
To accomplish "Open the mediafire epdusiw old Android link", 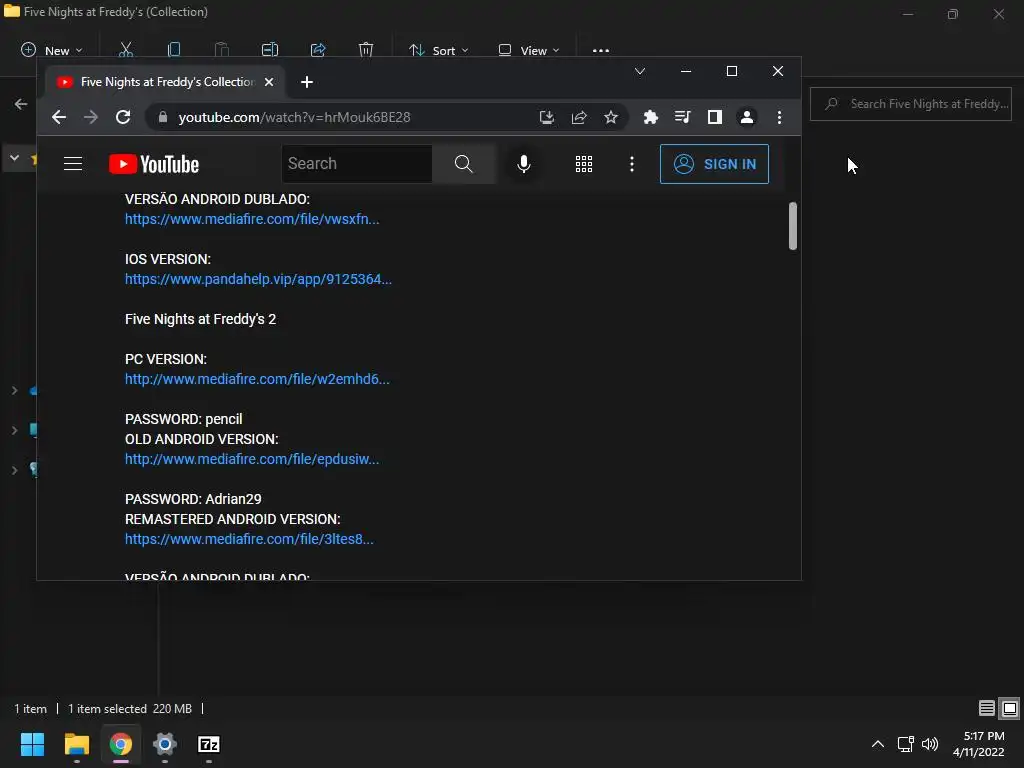I will click(x=252, y=459).
